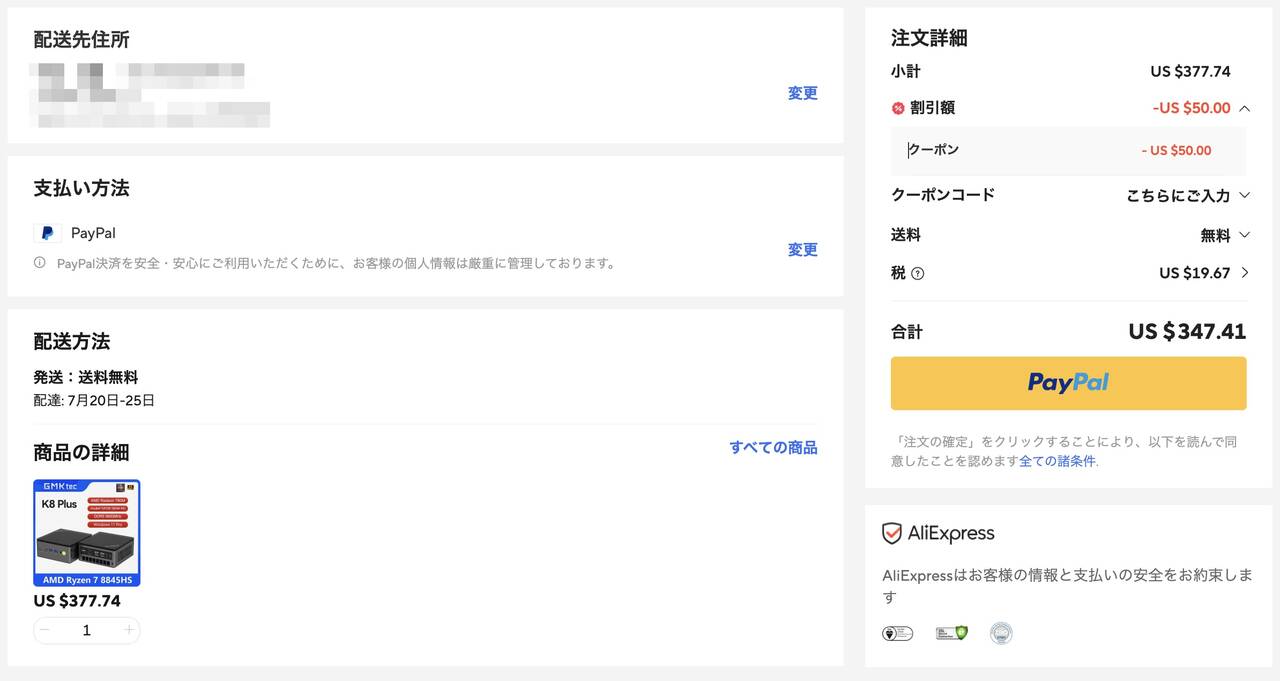1280x681 pixels.
Task: Decrease quantity with the minus button
Action: coord(45,630)
